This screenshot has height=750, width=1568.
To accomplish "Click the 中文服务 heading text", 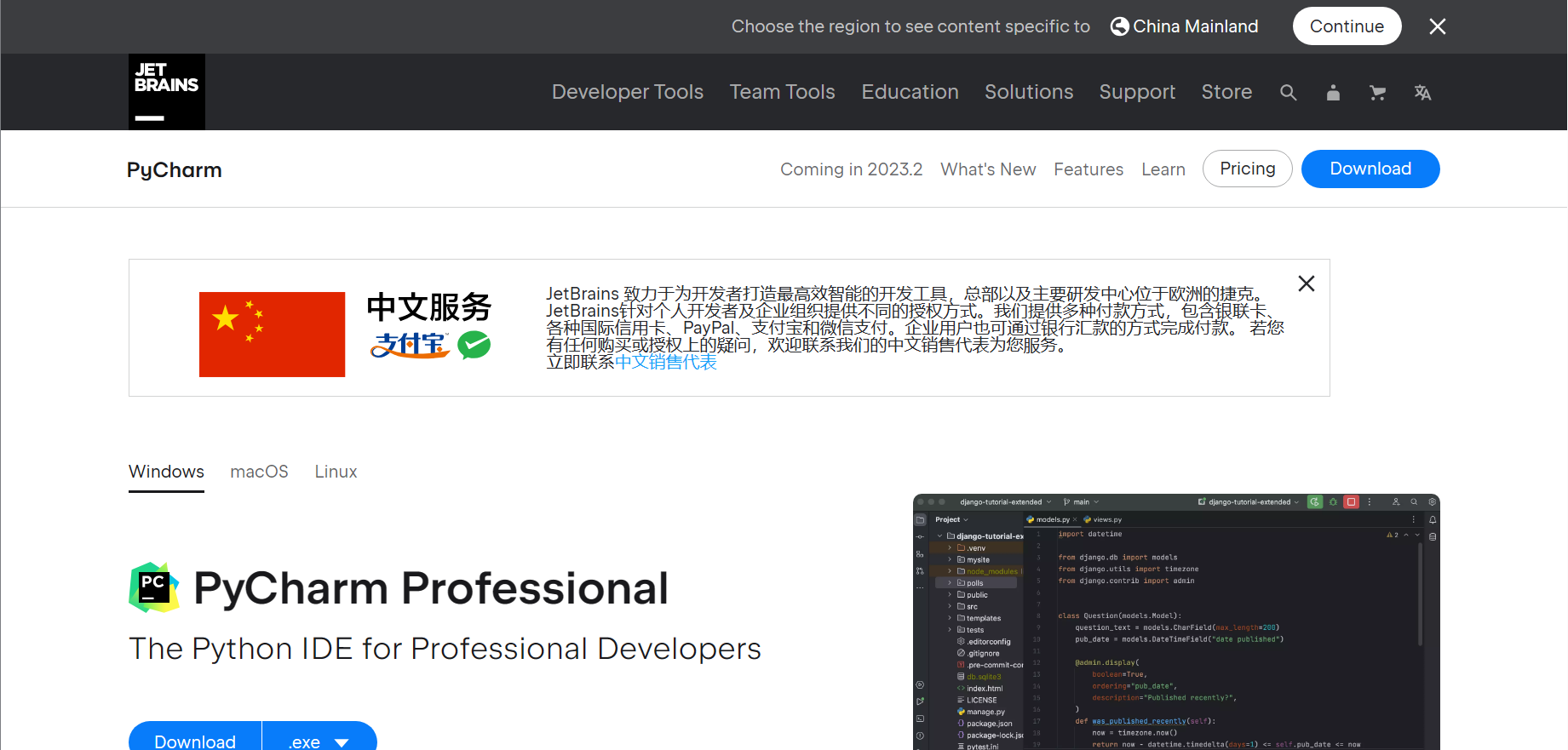I will (x=429, y=306).
